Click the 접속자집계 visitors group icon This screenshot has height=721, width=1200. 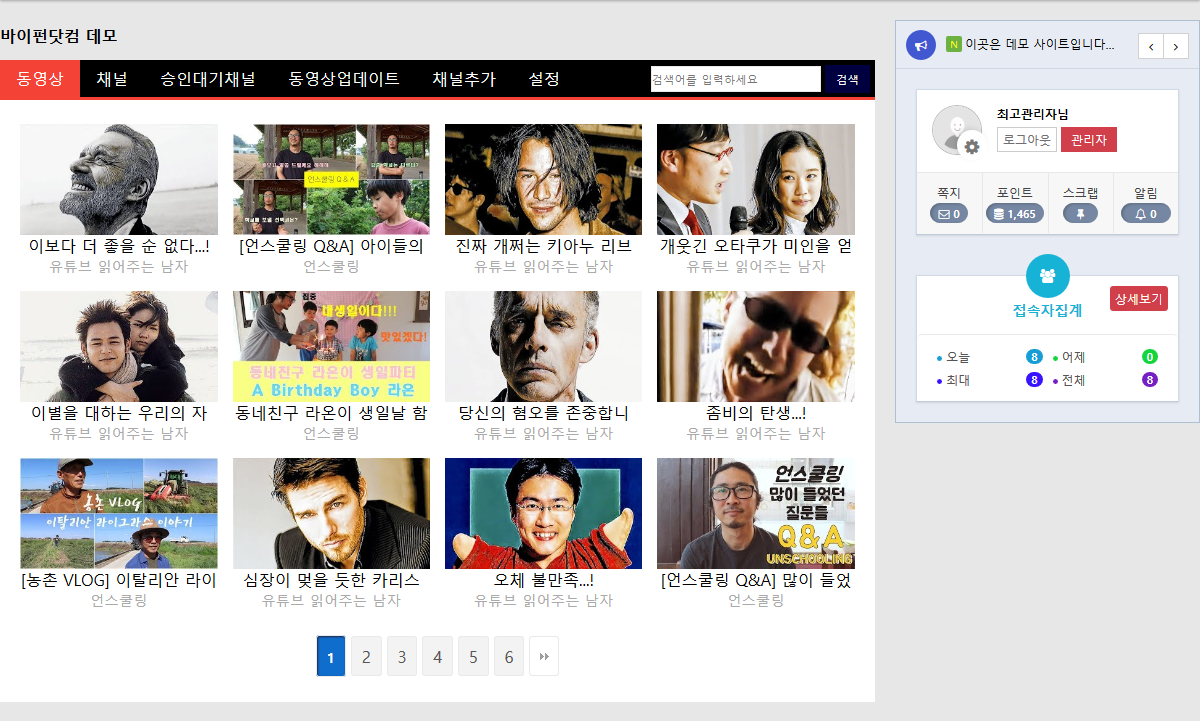(x=1047, y=275)
